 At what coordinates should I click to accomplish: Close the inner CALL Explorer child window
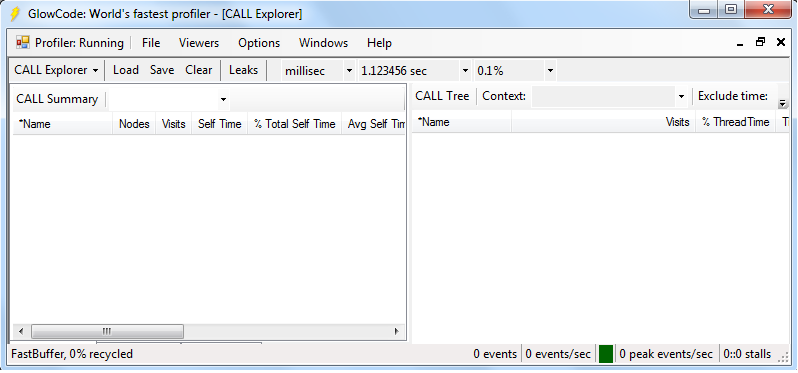click(x=781, y=42)
